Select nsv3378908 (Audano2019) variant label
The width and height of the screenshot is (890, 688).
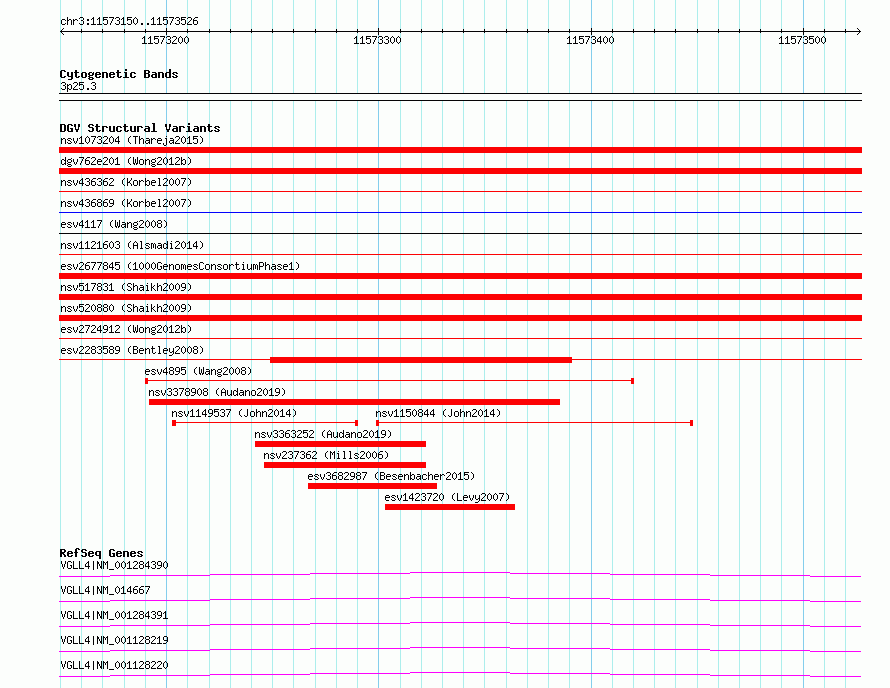(217, 392)
